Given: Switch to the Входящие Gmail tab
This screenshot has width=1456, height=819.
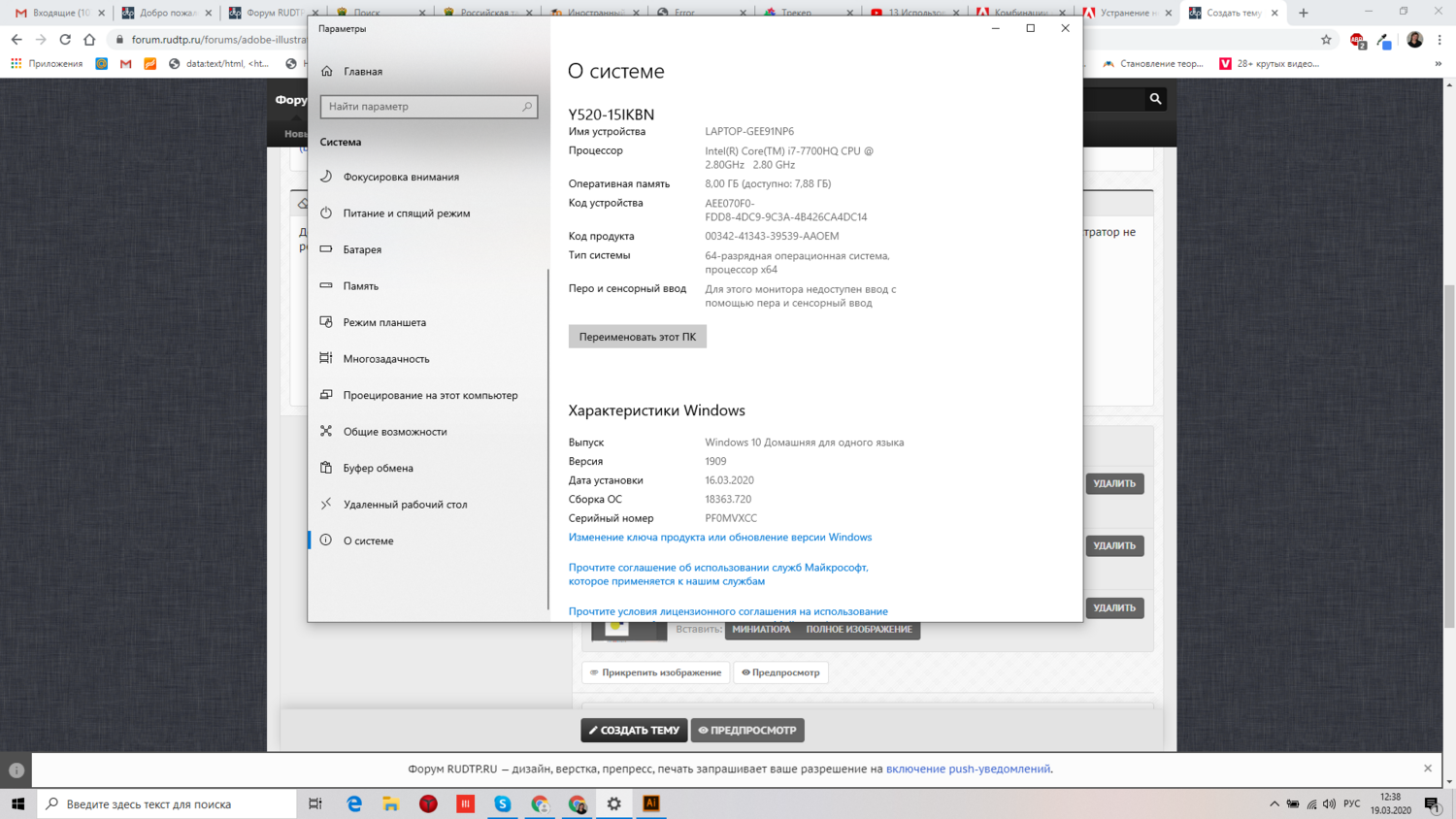Looking at the screenshot, I should pos(59,13).
